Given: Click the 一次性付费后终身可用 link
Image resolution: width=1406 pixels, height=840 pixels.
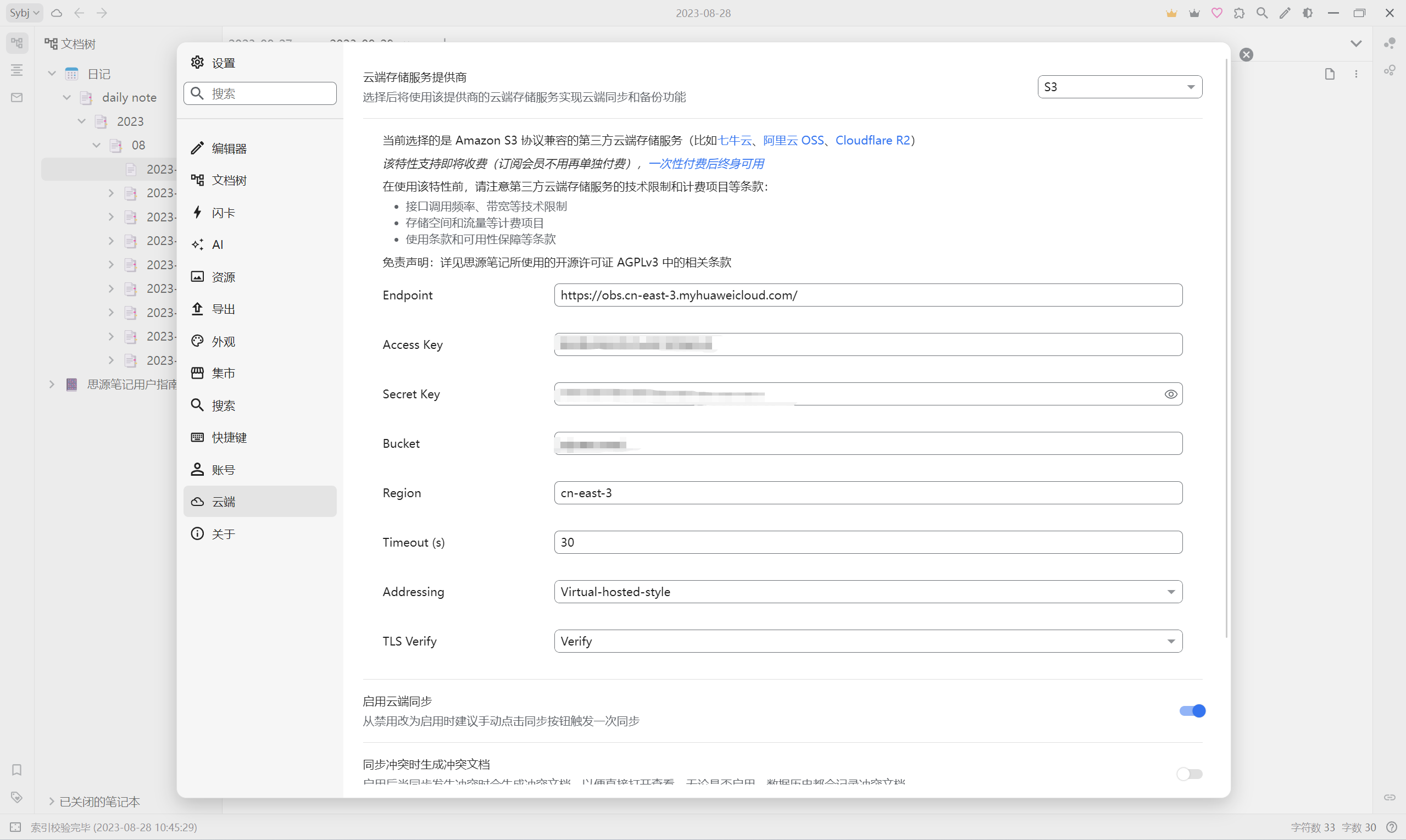Looking at the screenshot, I should [706, 164].
